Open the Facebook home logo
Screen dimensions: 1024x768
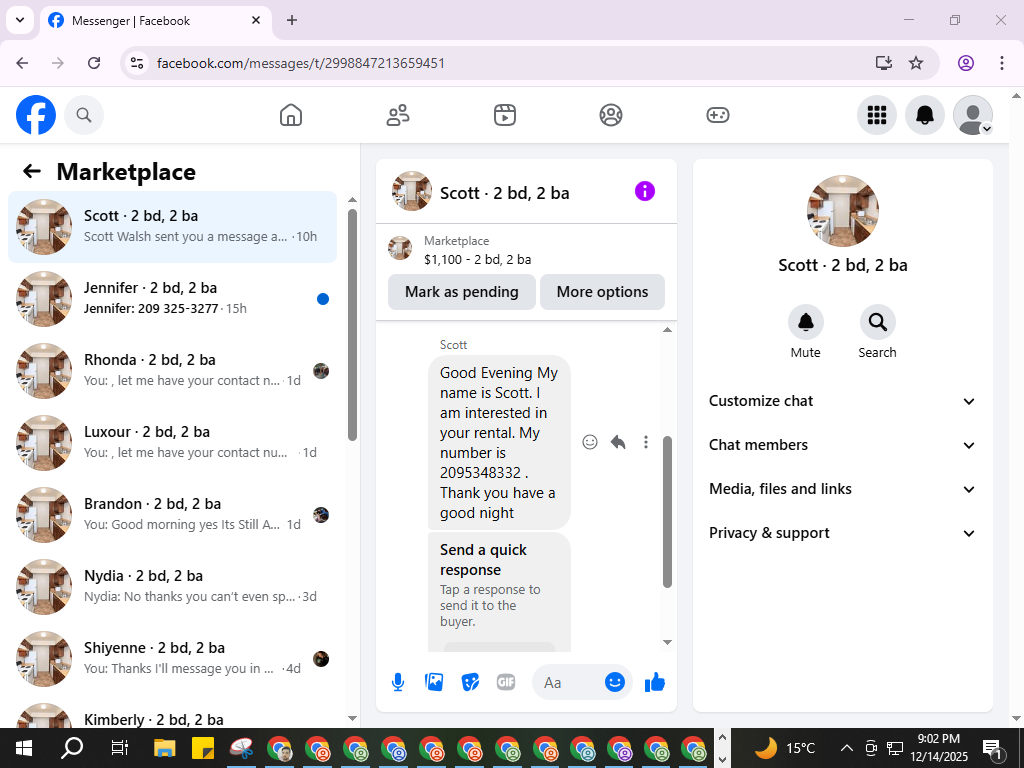(x=36, y=115)
